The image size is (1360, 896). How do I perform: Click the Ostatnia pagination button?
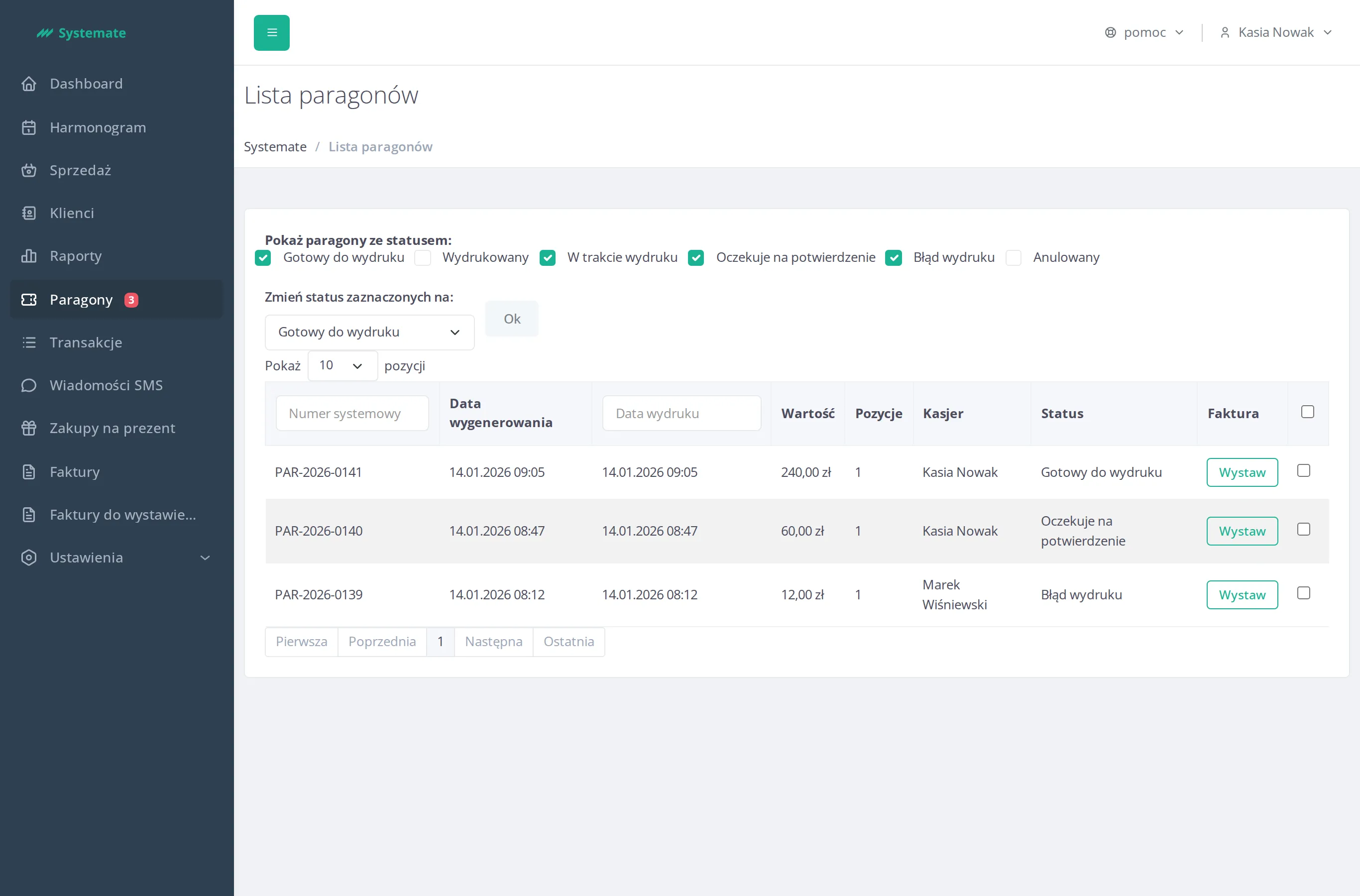(x=568, y=642)
